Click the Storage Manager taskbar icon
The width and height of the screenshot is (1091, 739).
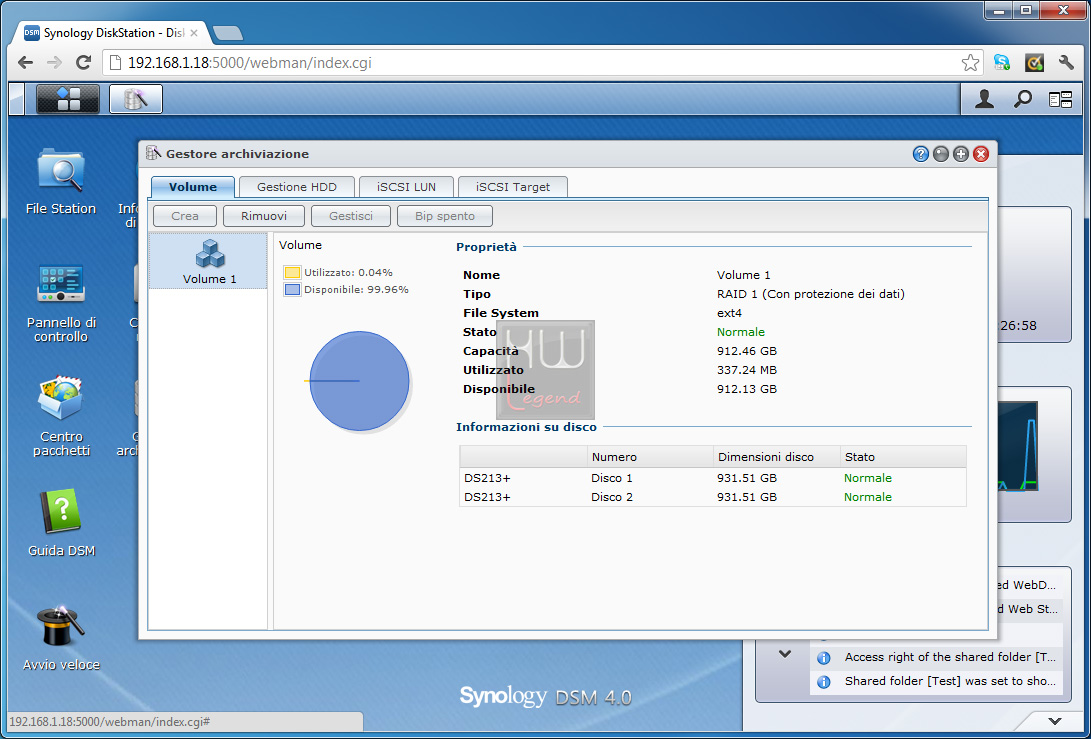(x=136, y=99)
